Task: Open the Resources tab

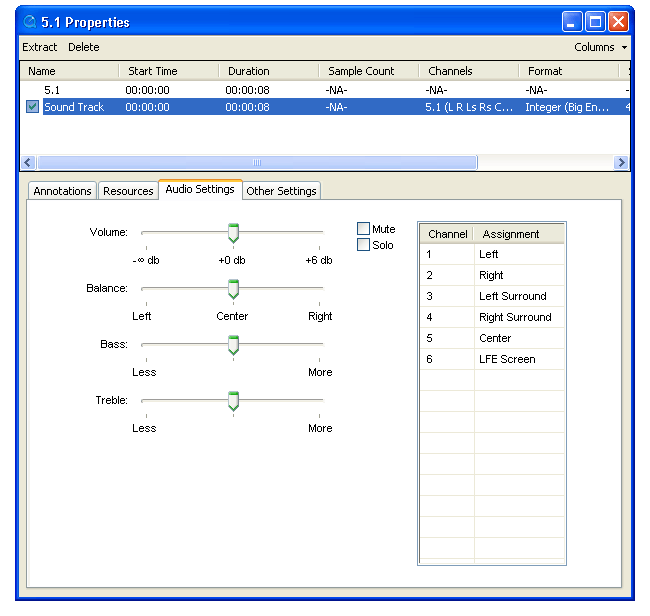Action: (128, 191)
